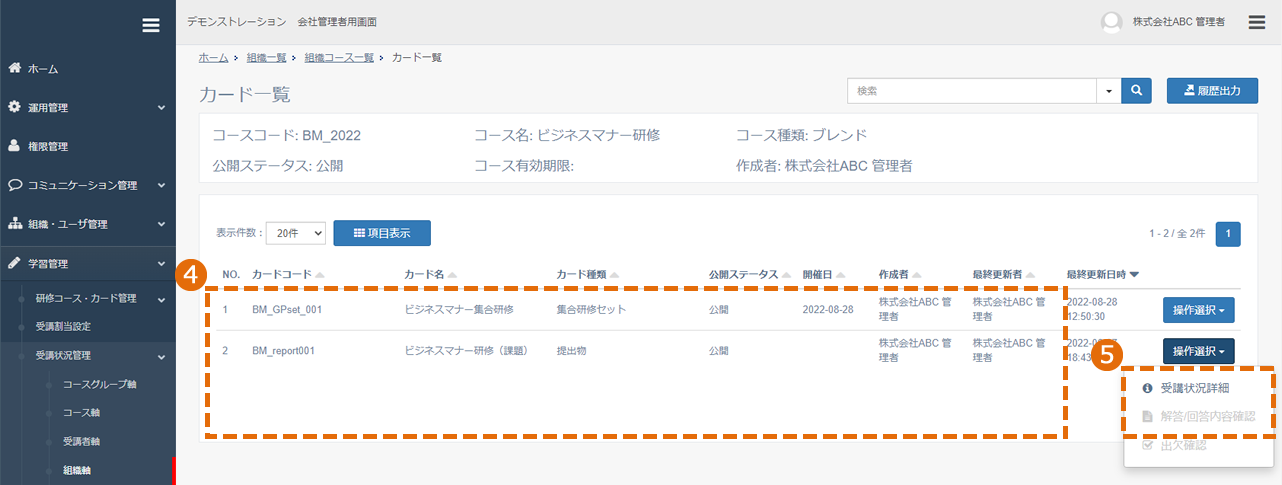
Task: Go to 組織コース一覧 breadcrumb link
Action: point(339,58)
